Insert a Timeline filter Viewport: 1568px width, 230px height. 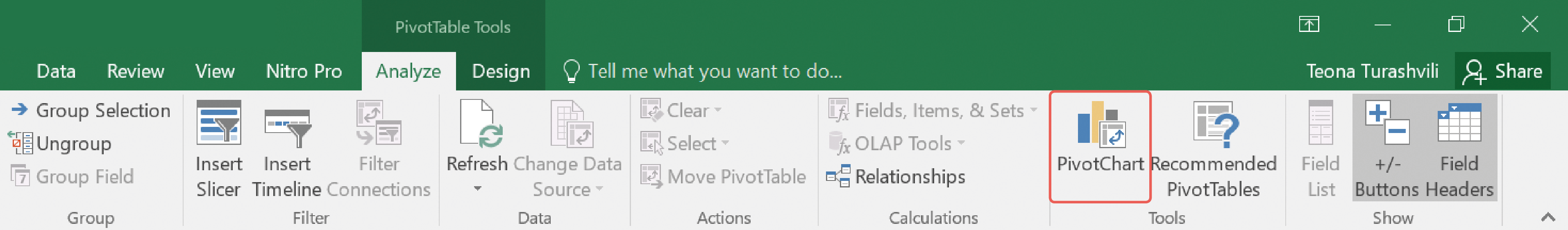coord(287,150)
